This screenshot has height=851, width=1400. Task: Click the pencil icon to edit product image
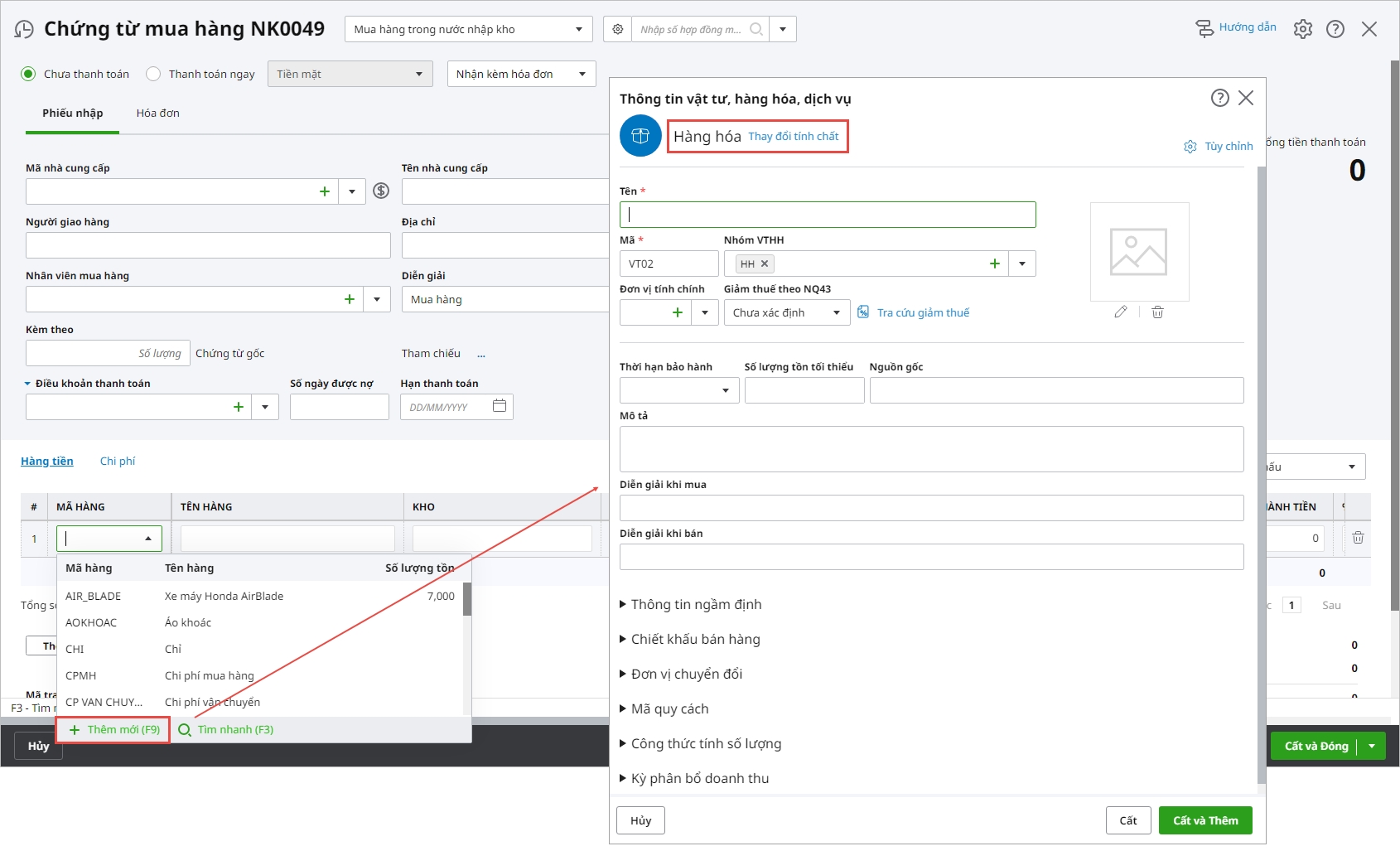1121,312
